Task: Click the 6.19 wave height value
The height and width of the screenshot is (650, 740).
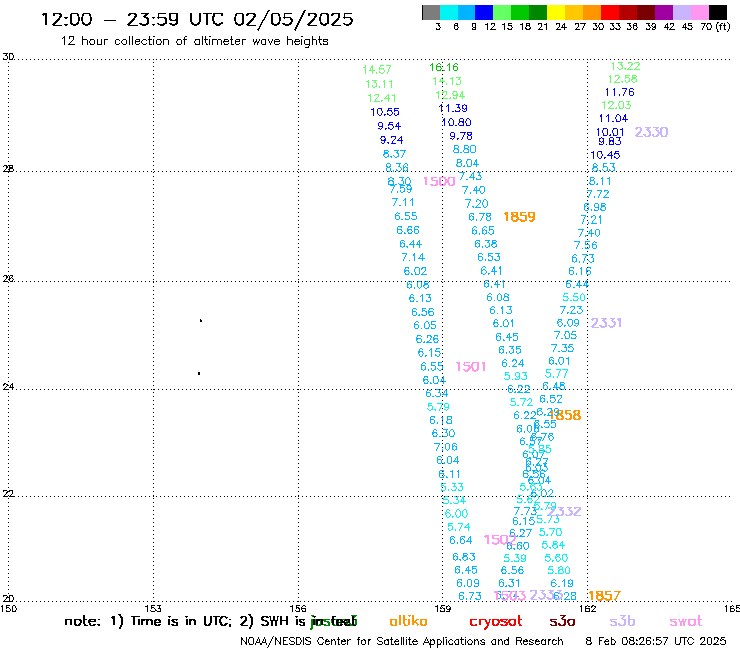Action: (x=562, y=583)
